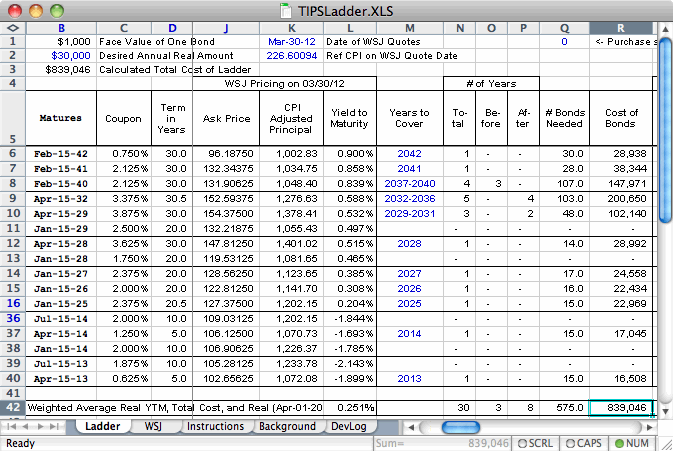Click the toolbar toggle pill in title bar

tap(653, 9)
